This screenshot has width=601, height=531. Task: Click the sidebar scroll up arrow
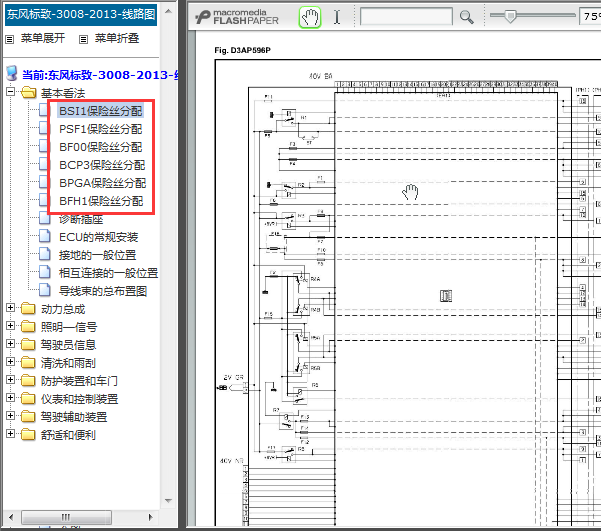click(168, 11)
